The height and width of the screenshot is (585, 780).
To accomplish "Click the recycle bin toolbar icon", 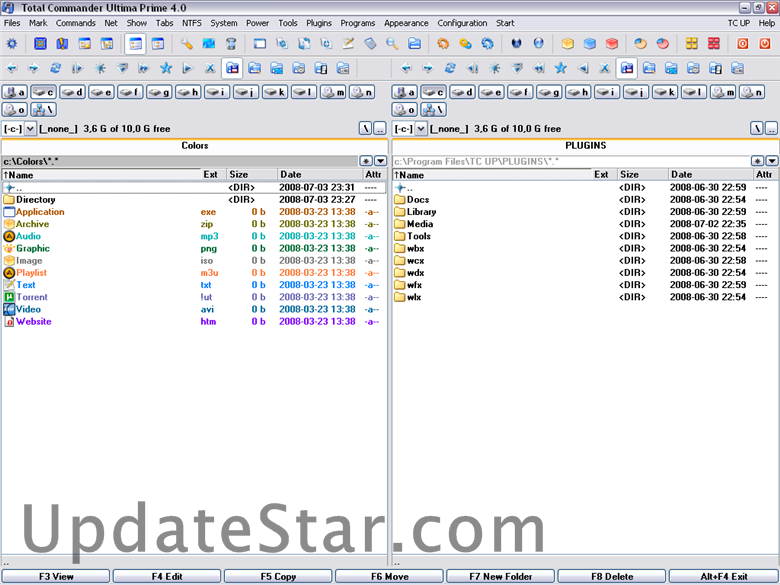I will (231, 44).
